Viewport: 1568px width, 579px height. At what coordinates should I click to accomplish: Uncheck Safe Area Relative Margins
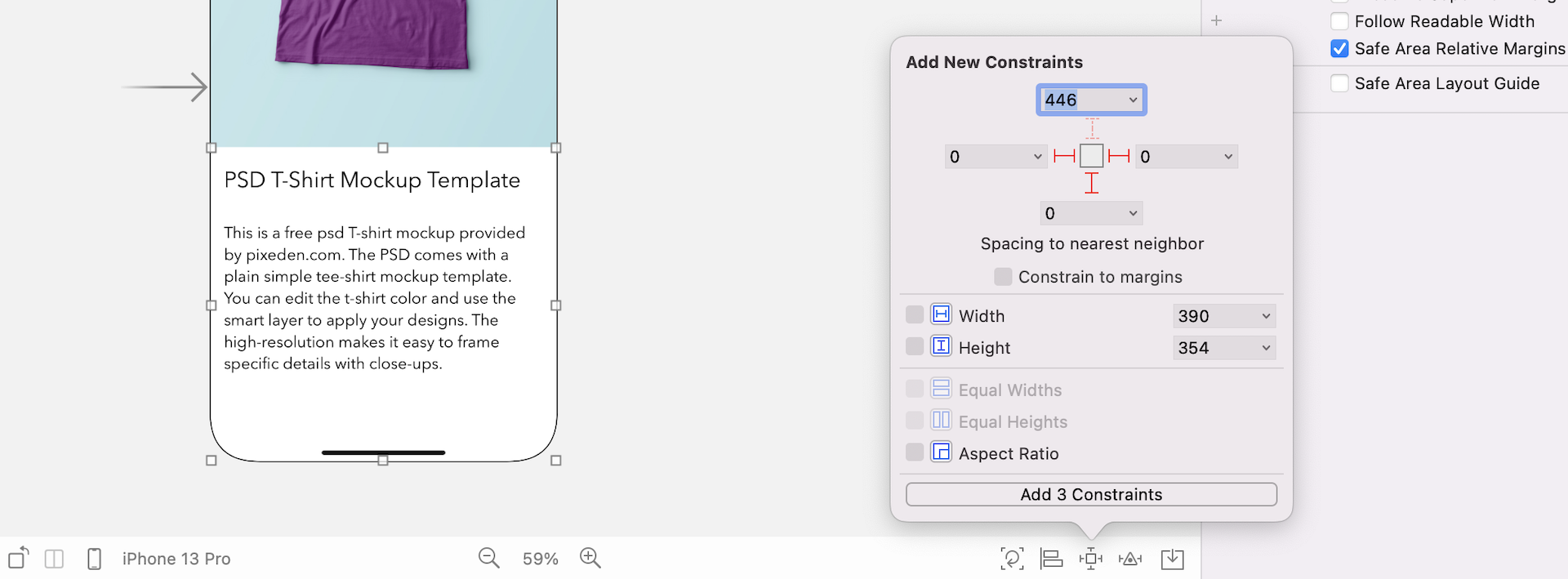(x=1339, y=49)
